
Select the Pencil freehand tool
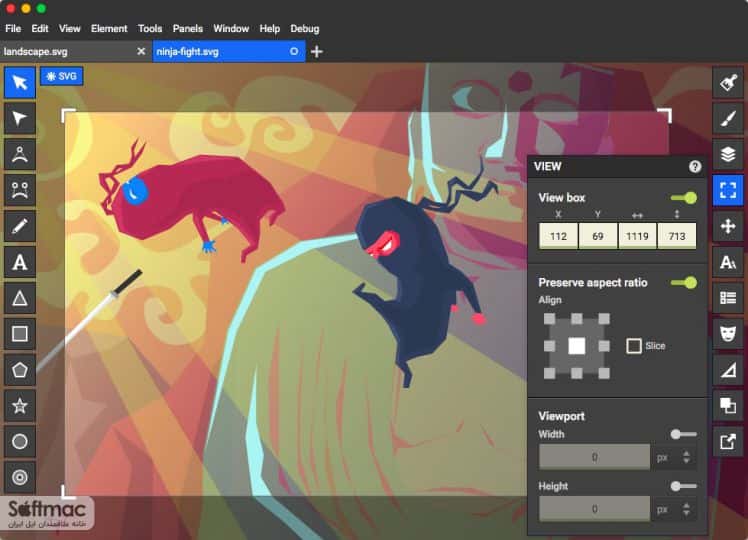(20, 226)
